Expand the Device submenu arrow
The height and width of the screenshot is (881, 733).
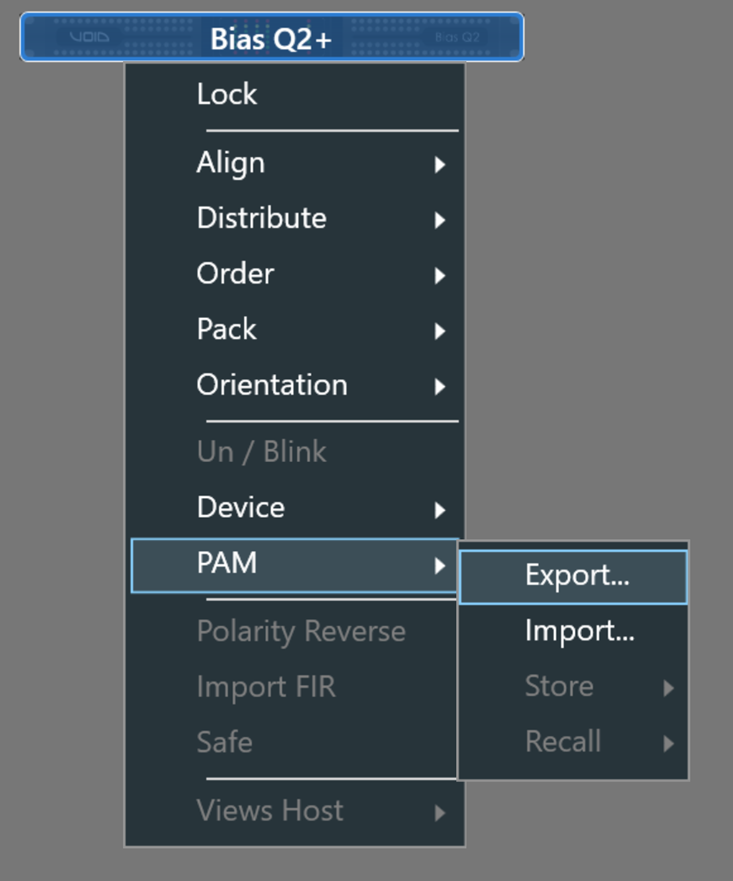440,511
